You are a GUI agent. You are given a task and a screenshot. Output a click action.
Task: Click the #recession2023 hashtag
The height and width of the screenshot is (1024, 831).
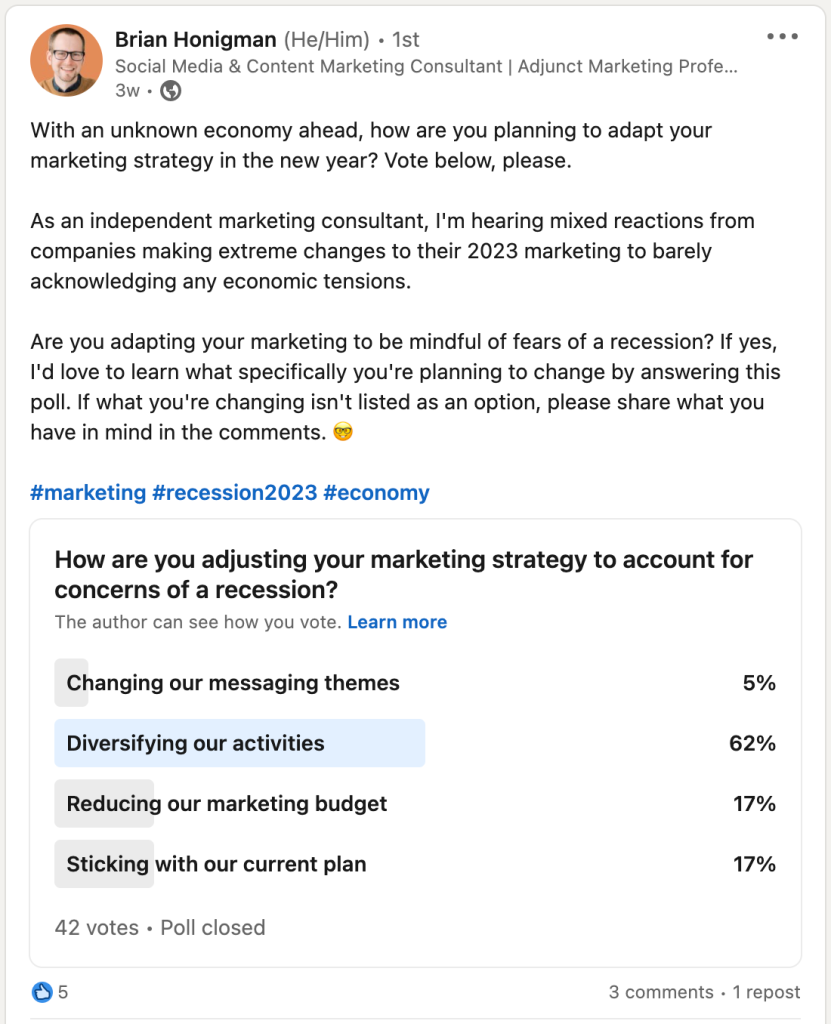[234, 492]
